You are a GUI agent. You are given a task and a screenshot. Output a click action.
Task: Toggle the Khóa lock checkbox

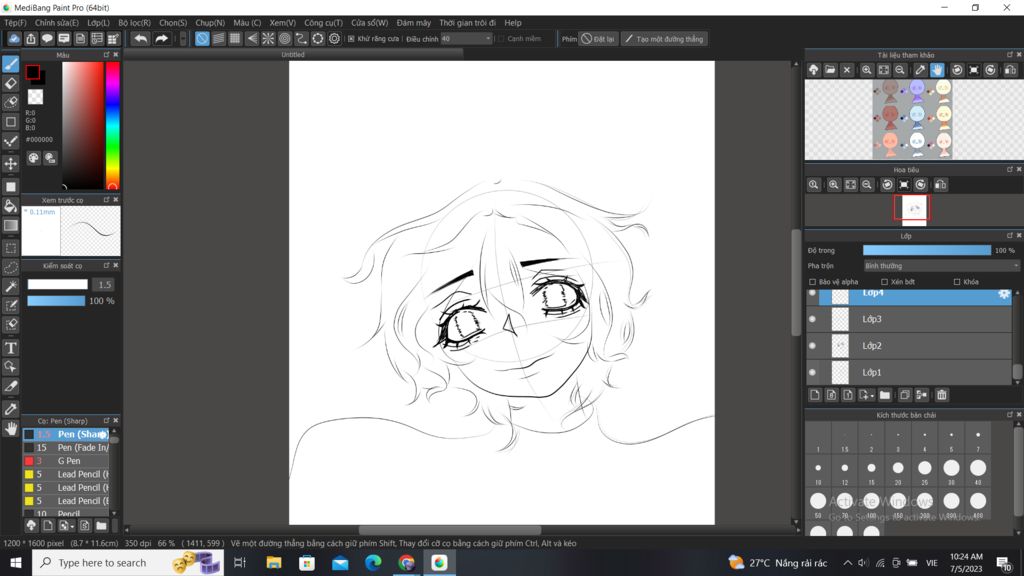click(957, 282)
